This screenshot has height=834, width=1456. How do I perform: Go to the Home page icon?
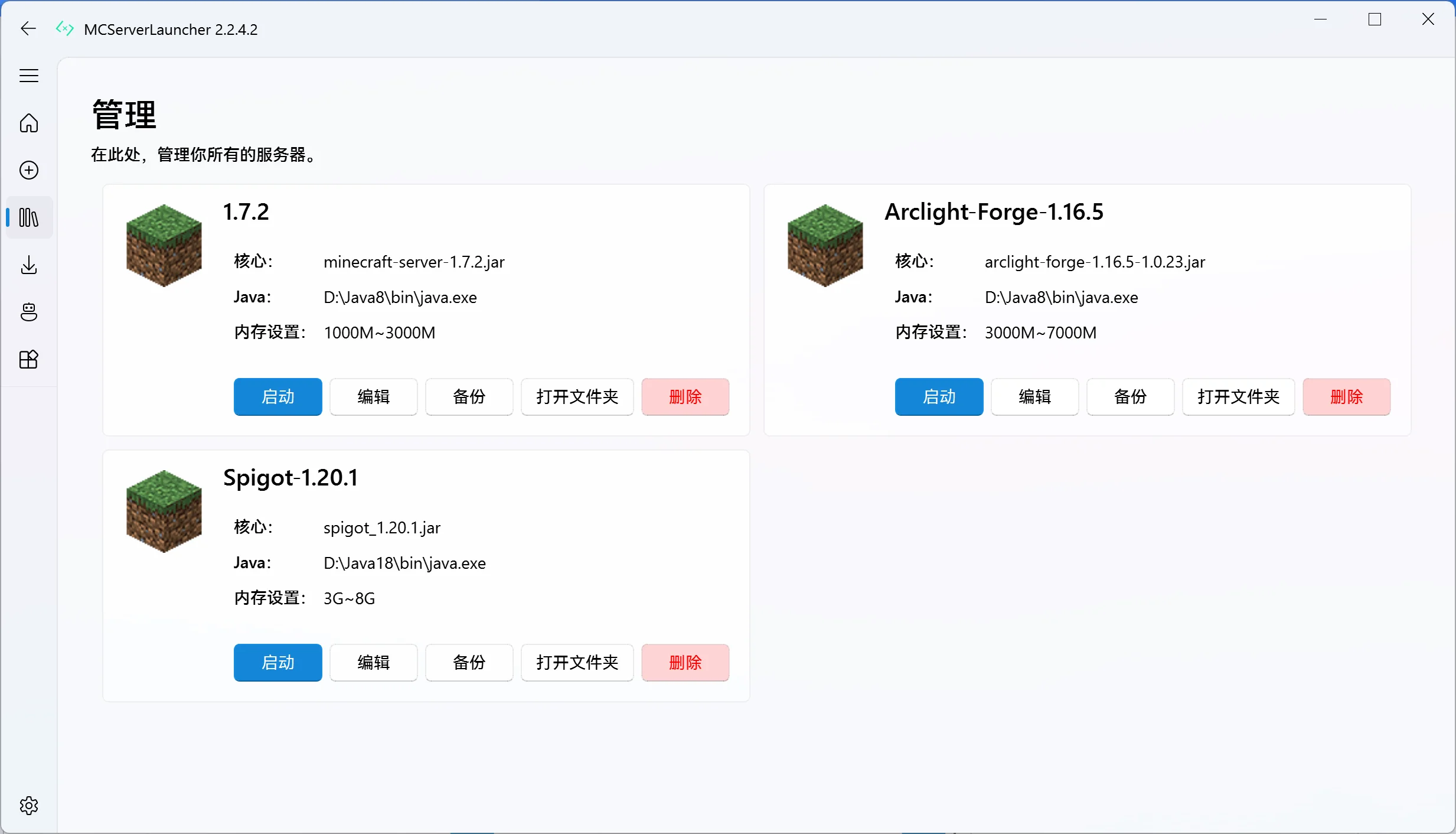click(x=28, y=123)
